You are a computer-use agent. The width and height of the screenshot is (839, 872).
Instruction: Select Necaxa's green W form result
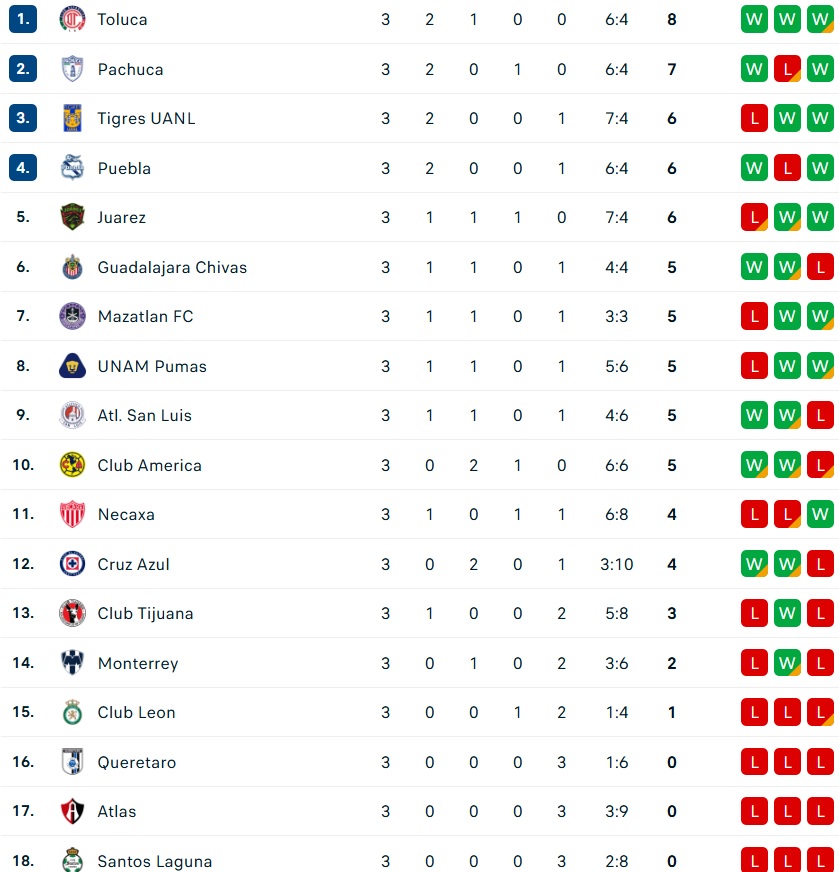[x=820, y=514]
